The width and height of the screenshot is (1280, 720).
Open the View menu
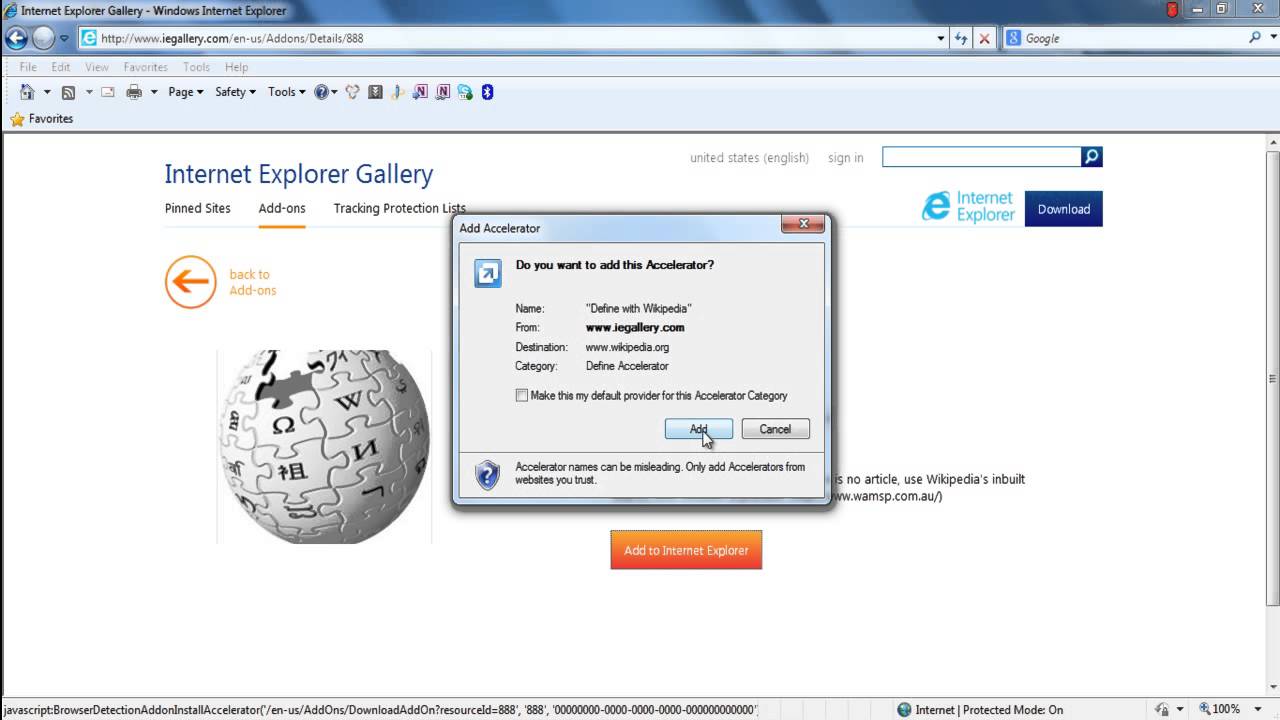tap(97, 67)
